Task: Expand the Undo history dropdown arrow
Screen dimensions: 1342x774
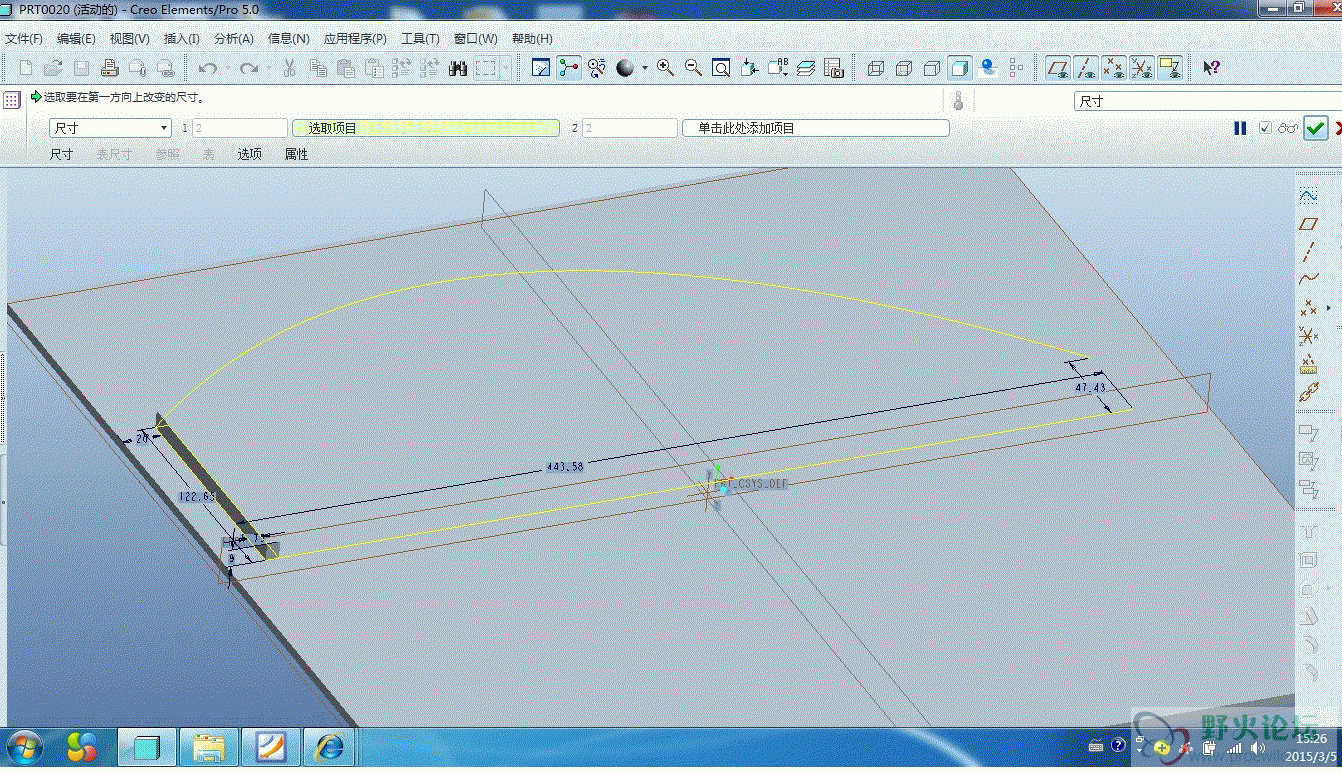Action: [227, 68]
